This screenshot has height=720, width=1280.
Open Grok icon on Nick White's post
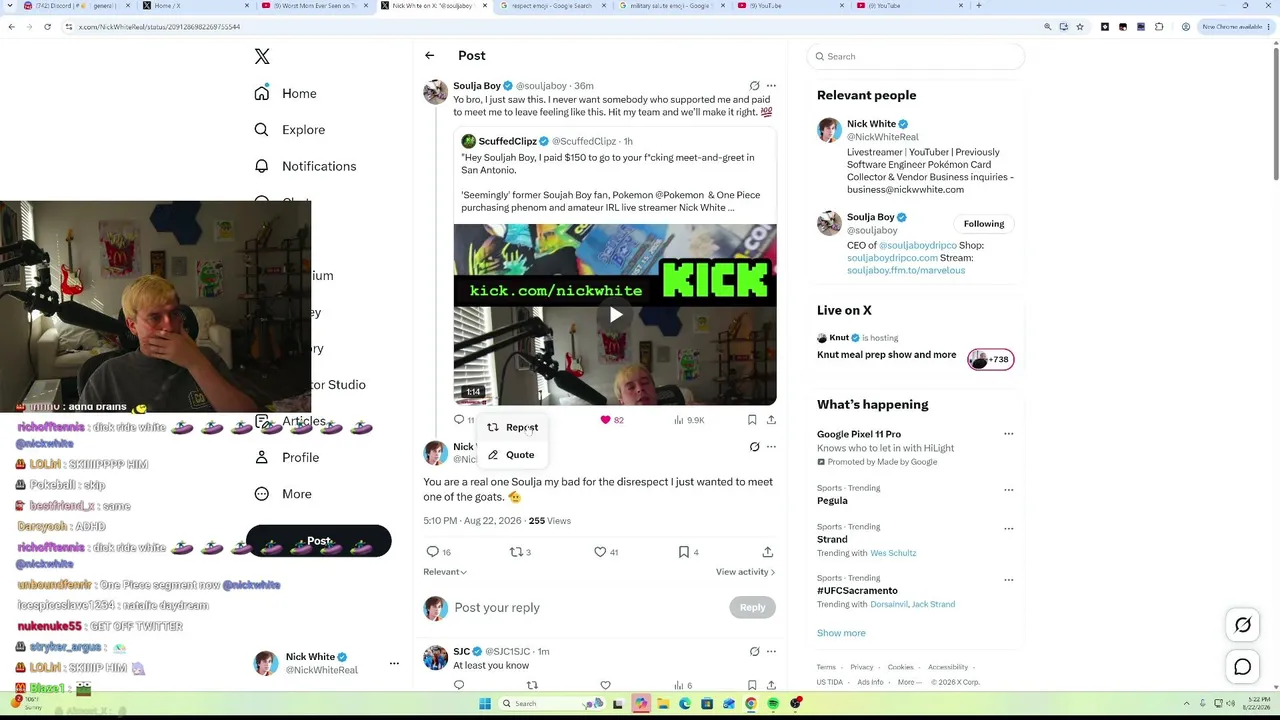(x=754, y=447)
